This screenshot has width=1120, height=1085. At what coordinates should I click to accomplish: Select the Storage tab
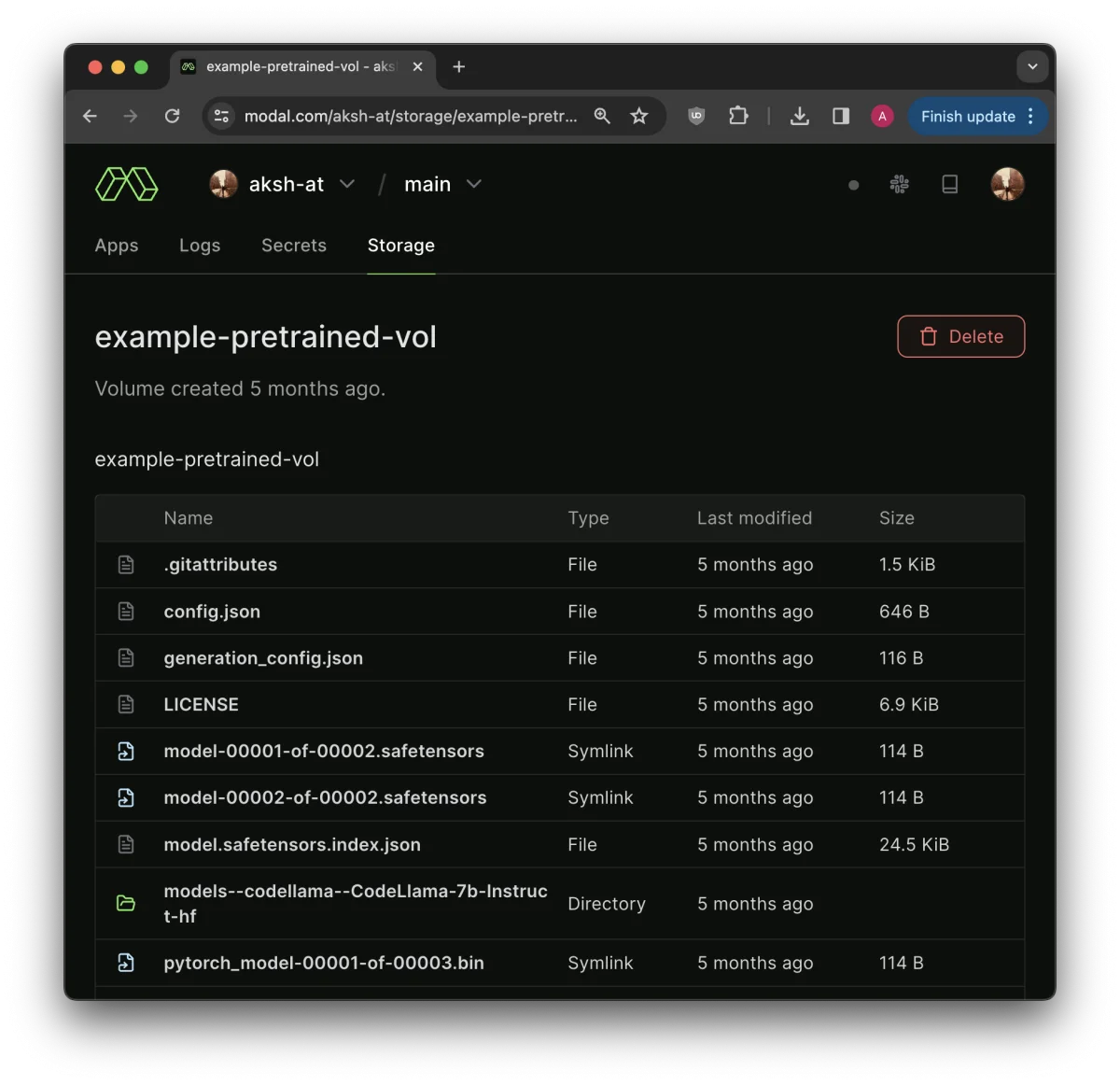pyautogui.click(x=401, y=246)
